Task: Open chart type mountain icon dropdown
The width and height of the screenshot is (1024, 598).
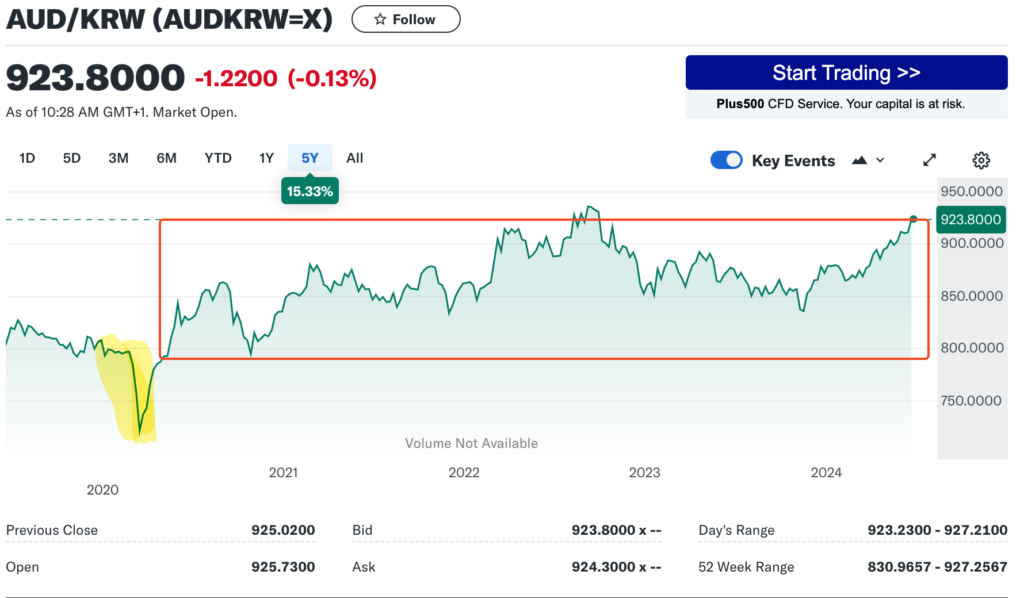Action: coord(867,160)
